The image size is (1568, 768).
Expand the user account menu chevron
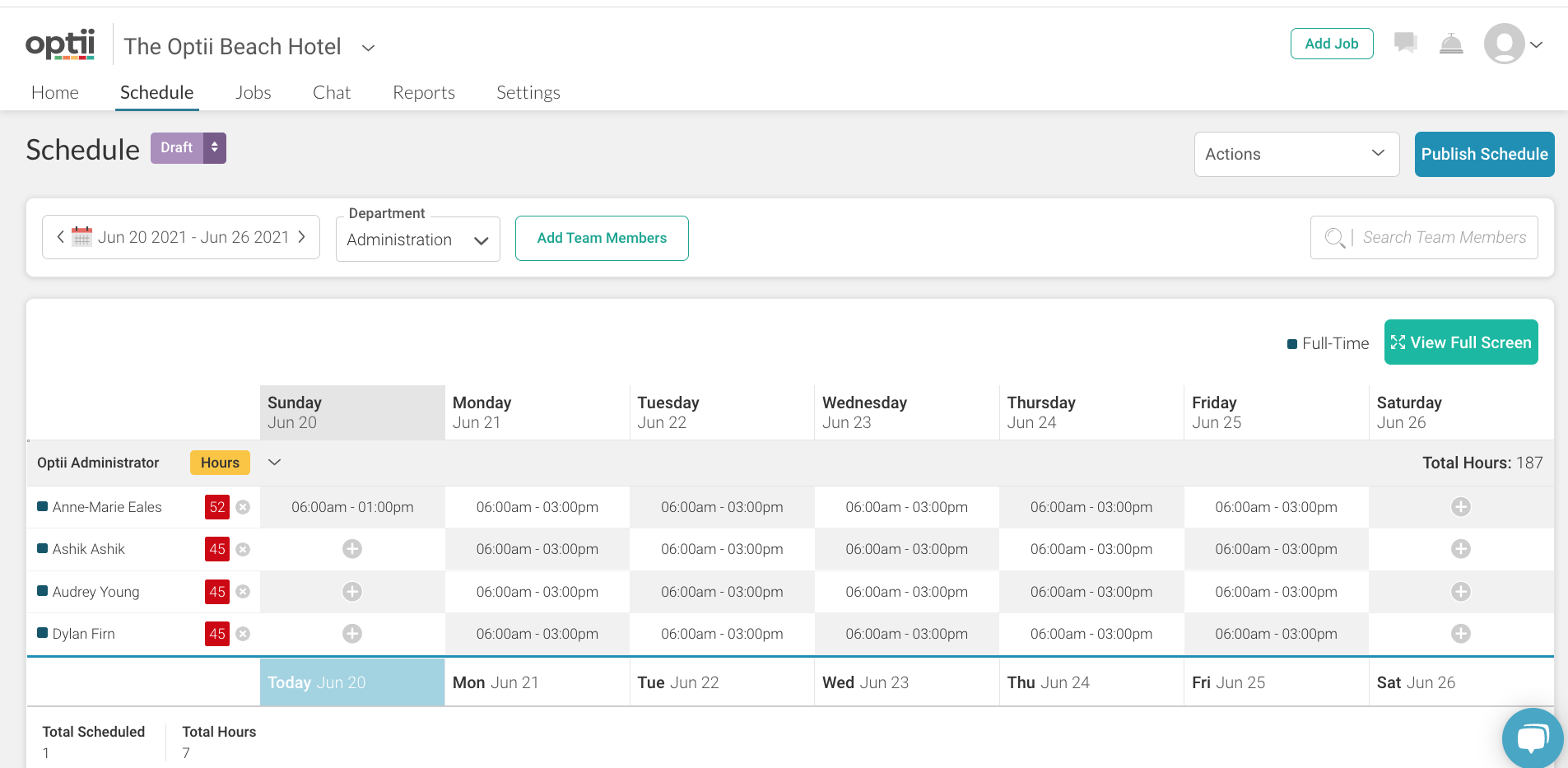coord(1536,45)
